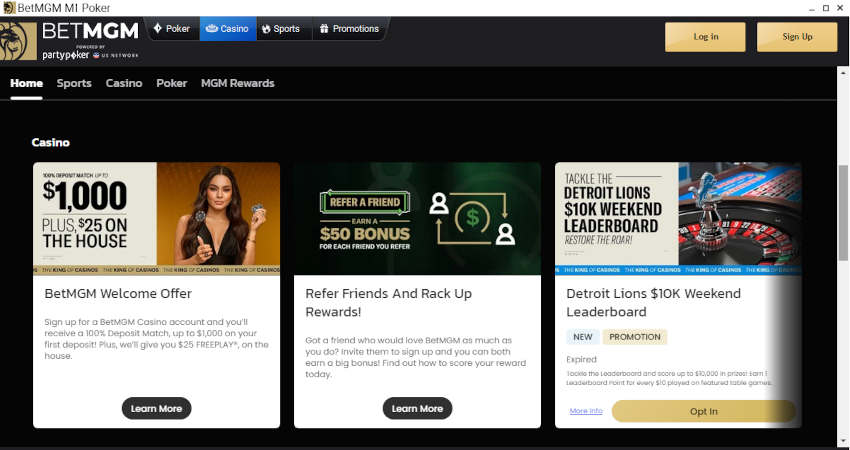Click the BetMGM Welcome Offer title
The height and width of the screenshot is (450, 850).
point(118,294)
